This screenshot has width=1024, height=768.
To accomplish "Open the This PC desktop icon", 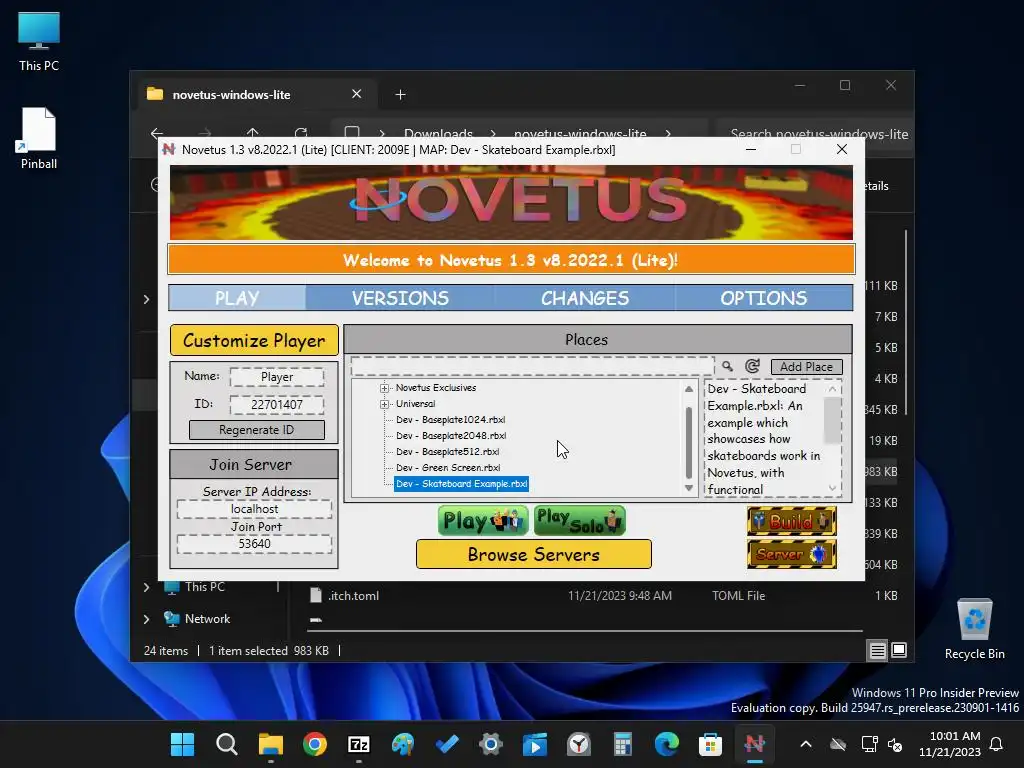I will point(39,41).
